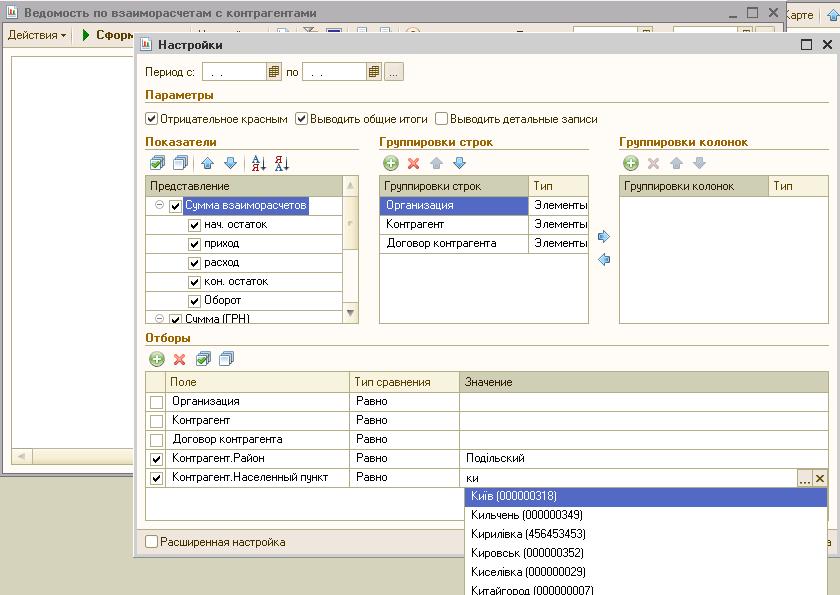Uncheck all indicators in the Показатели toolbar
840x595 pixels.
181,163
